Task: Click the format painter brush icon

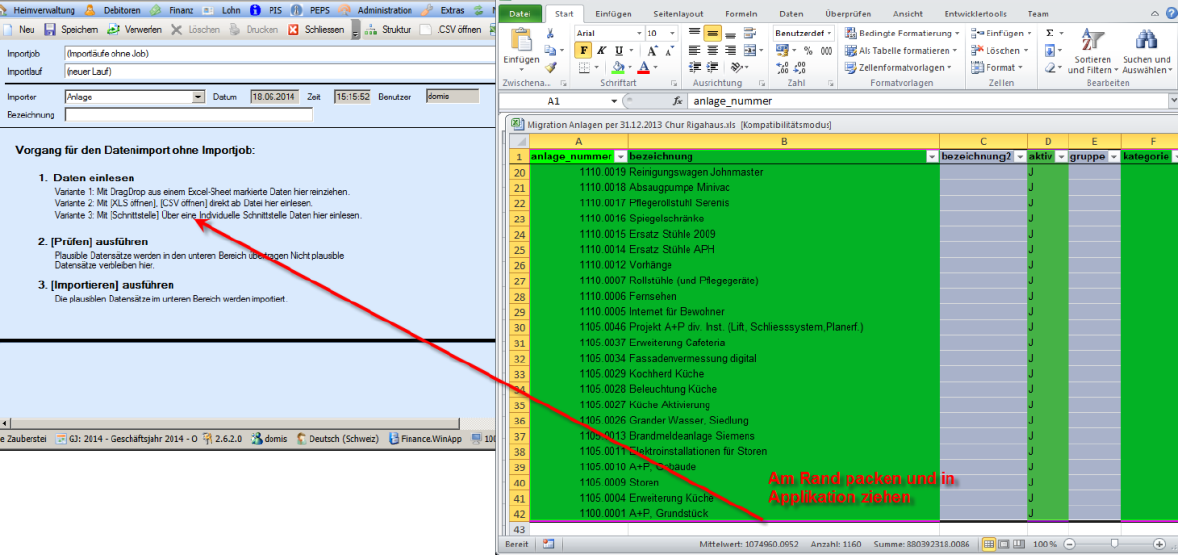Action: (x=550, y=67)
